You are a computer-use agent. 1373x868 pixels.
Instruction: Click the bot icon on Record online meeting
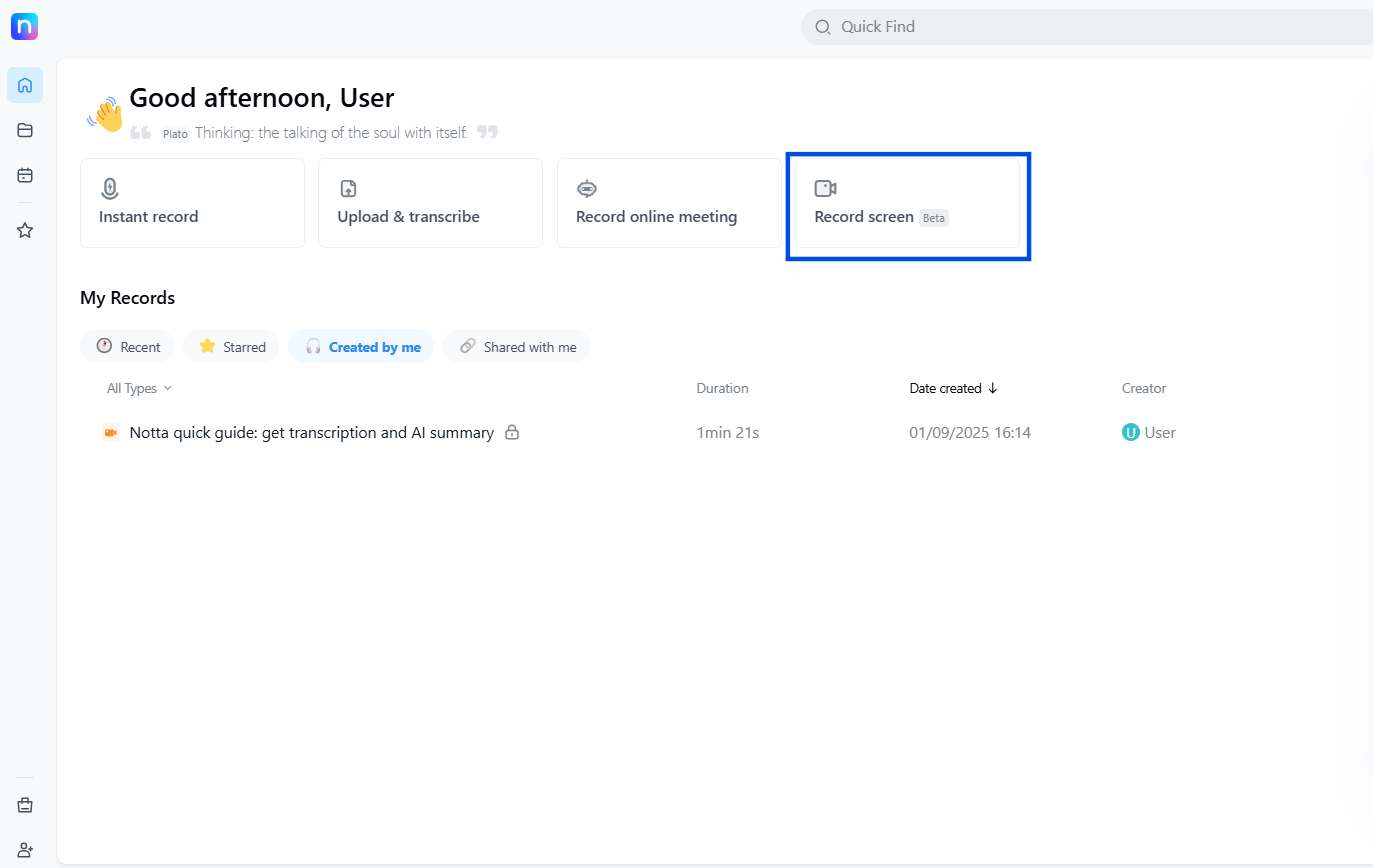tap(587, 188)
